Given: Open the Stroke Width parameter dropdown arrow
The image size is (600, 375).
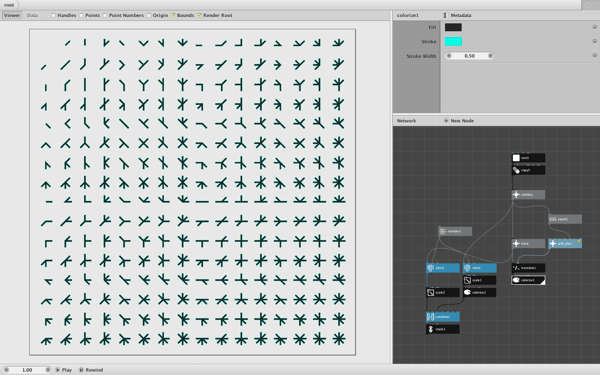Looking at the screenshot, I should tap(595, 55).
